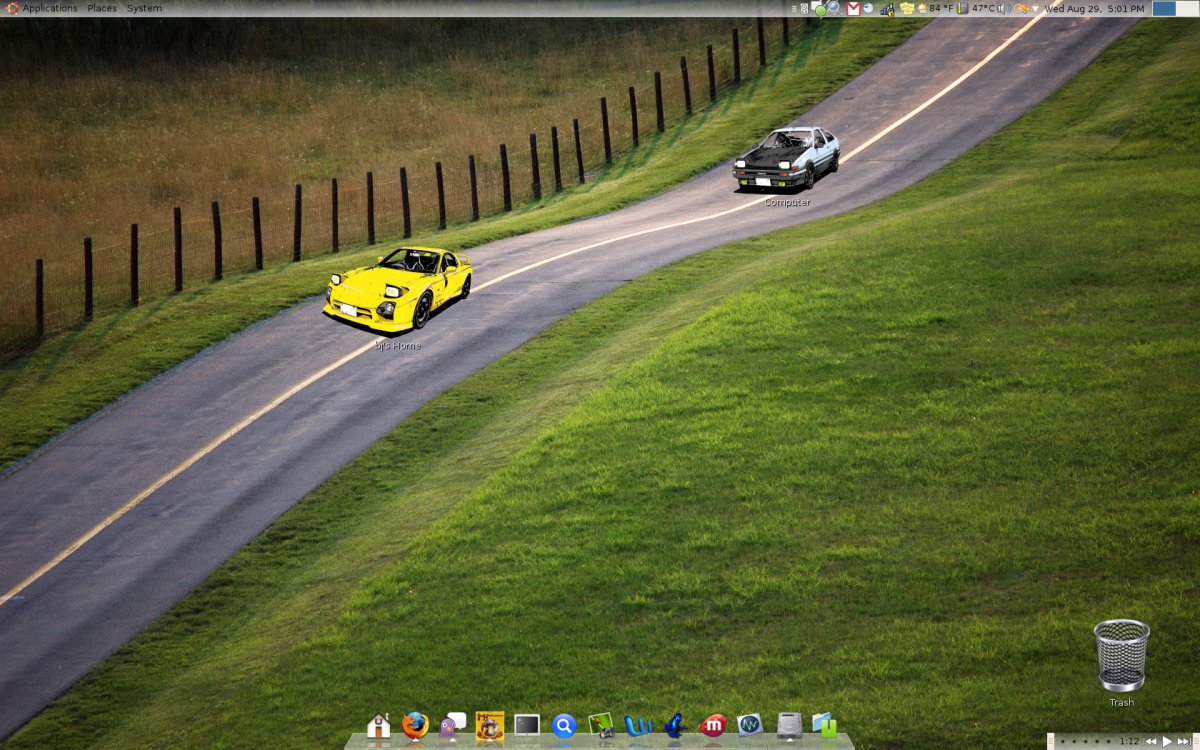
Task: Skip to the next track
Action: (1184, 741)
